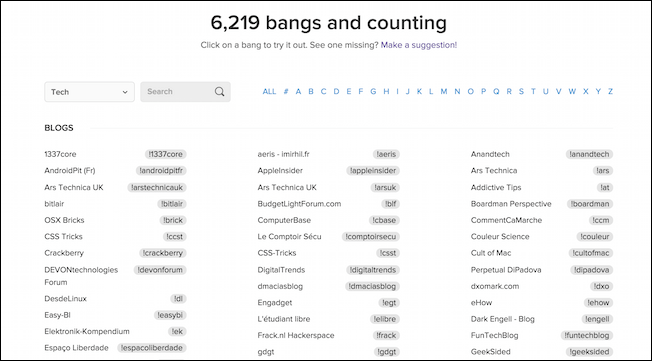Try the !androidpitfr bang
The image size is (652, 361).
pyautogui.click(x=161, y=171)
